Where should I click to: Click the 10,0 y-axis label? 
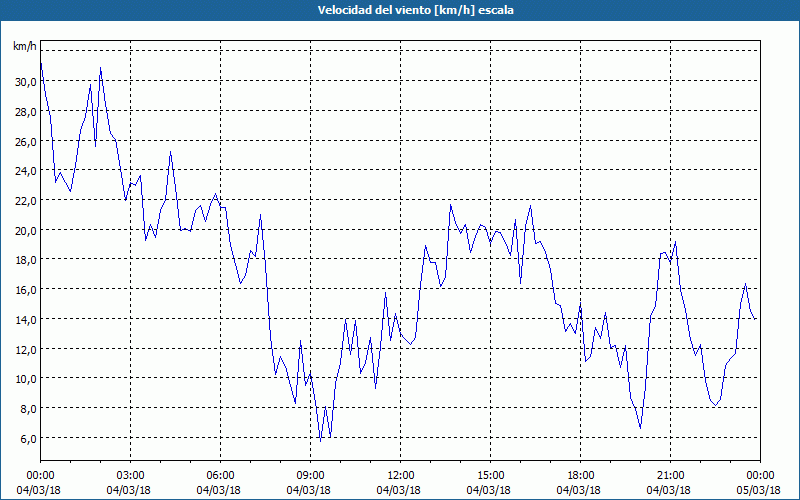pyautogui.click(x=26, y=379)
